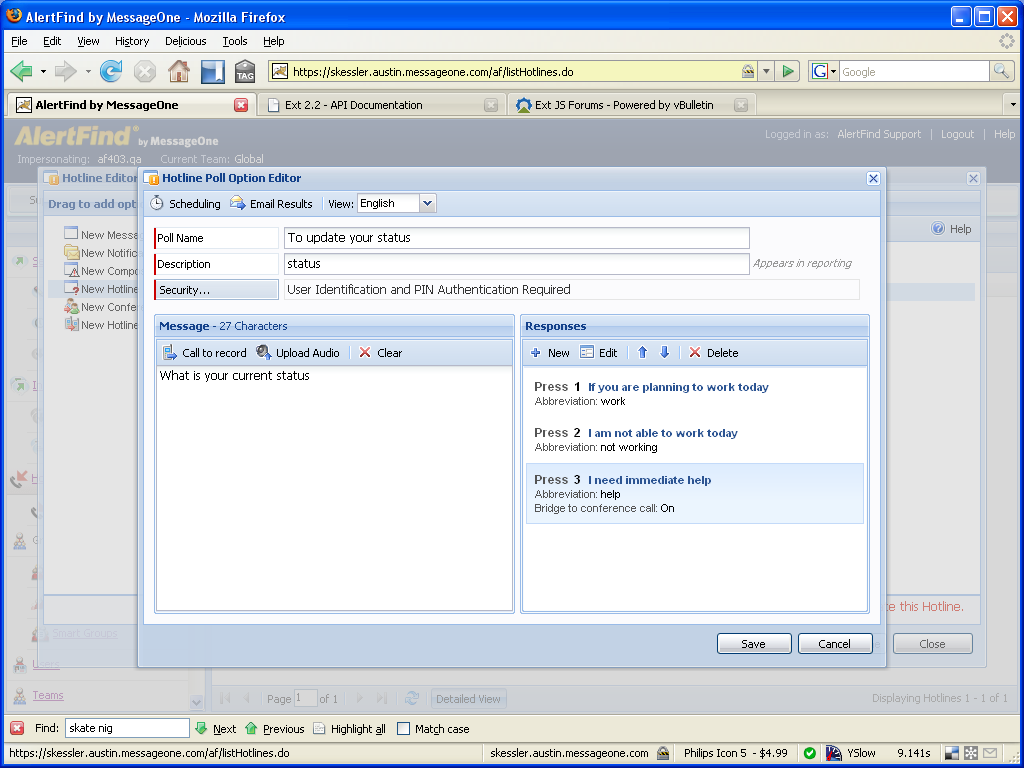Click Highlight all in the find bar
The height and width of the screenshot is (768, 1024).
[349, 729]
